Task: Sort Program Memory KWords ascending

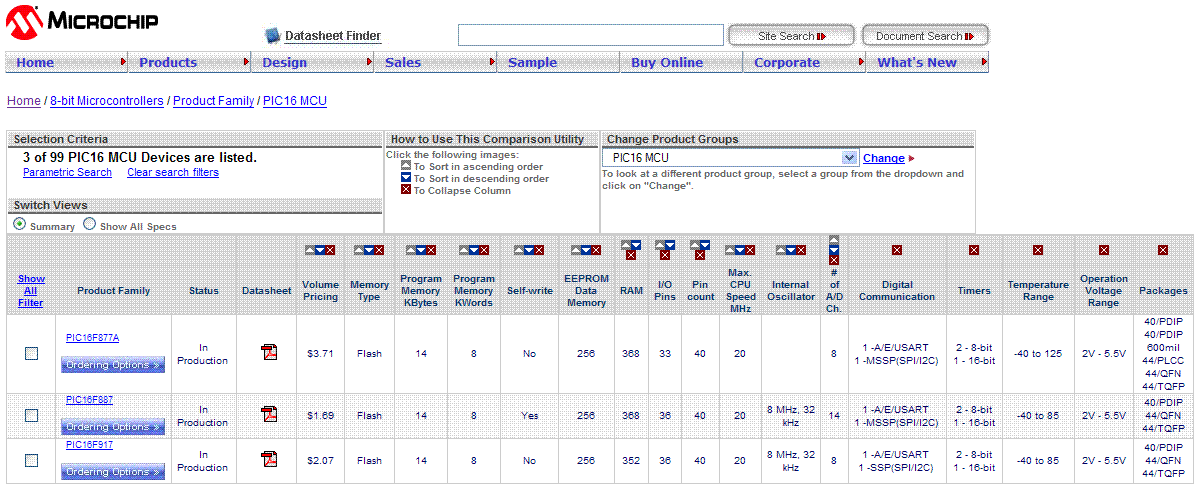Action: [464, 250]
